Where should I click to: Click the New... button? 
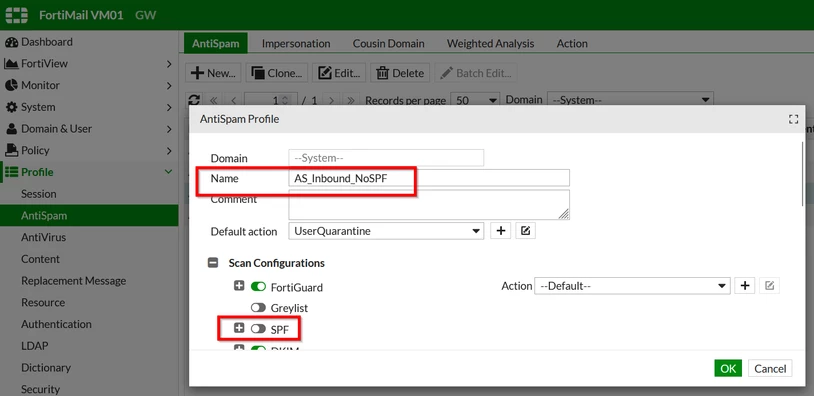(x=213, y=73)
